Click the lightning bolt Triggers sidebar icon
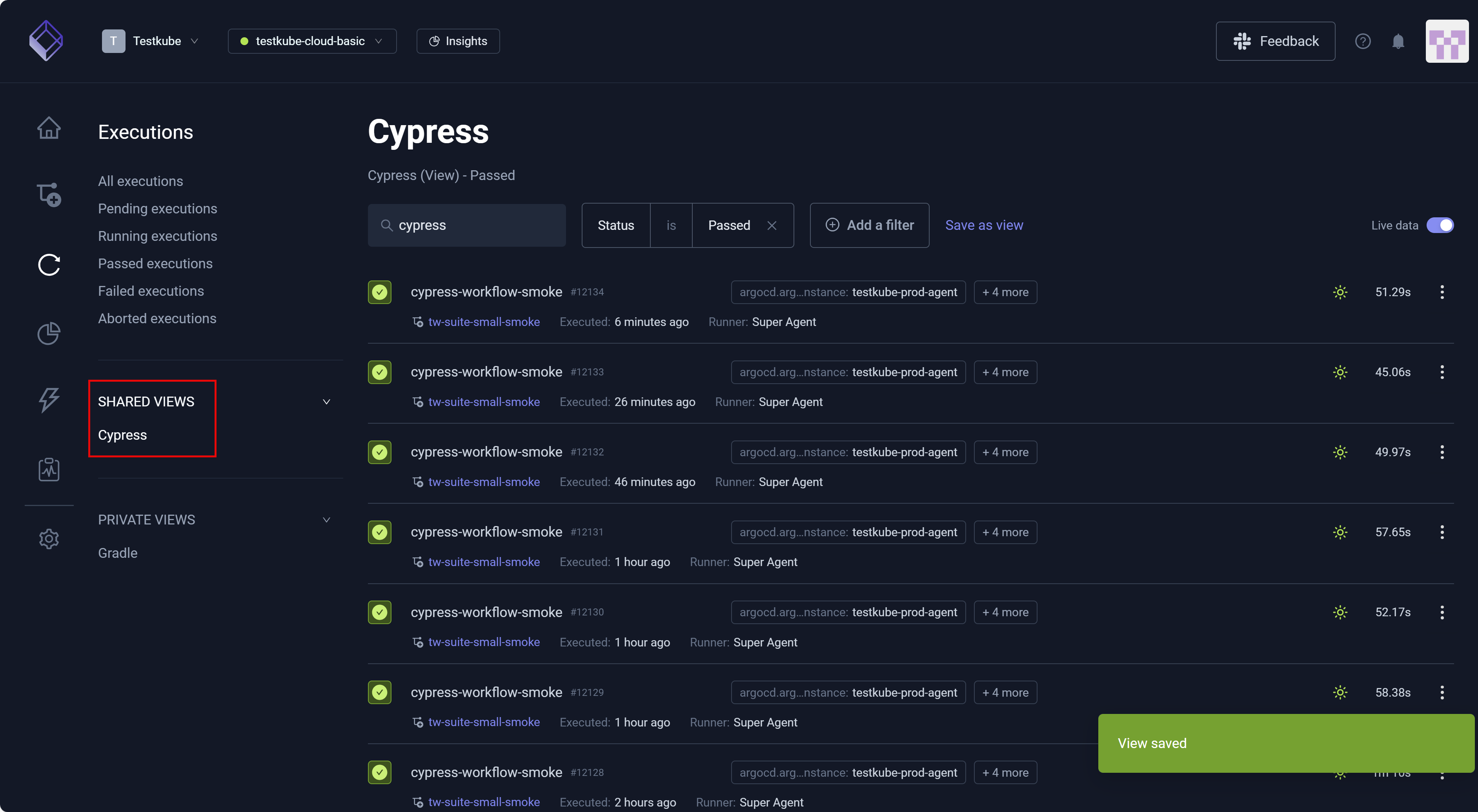This screenshot has height=812, width=1478. [49, 400]
